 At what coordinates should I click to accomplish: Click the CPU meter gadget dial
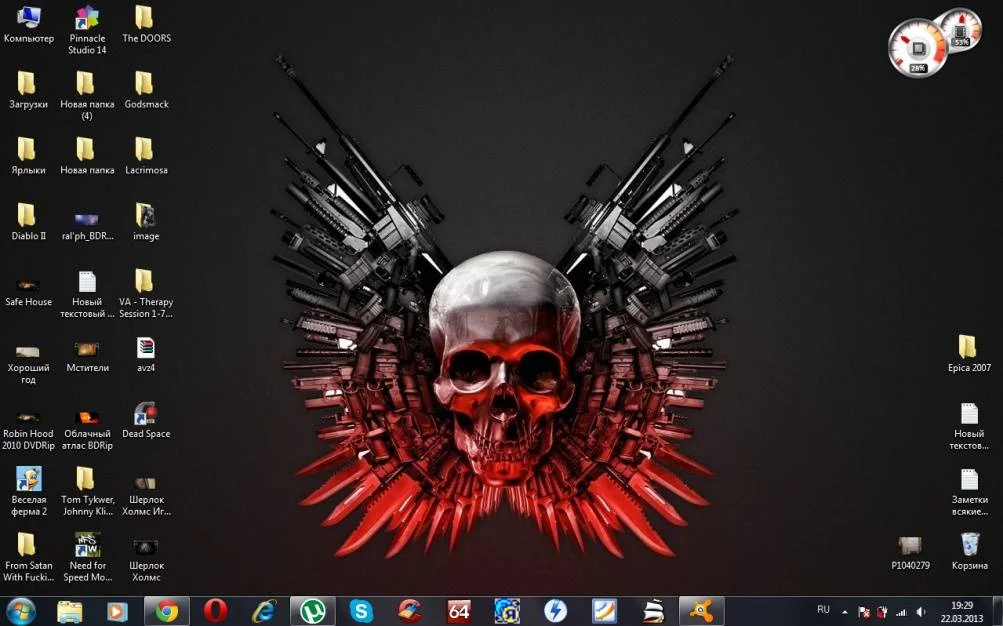tap(918, 48)
